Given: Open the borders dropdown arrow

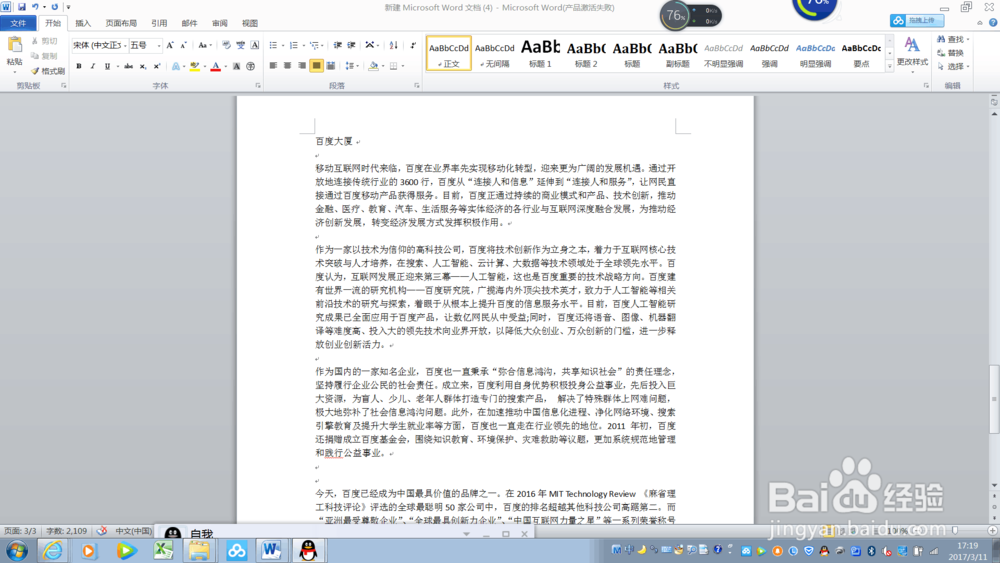Looking at the screenshot, I should (x=403, y=66).
